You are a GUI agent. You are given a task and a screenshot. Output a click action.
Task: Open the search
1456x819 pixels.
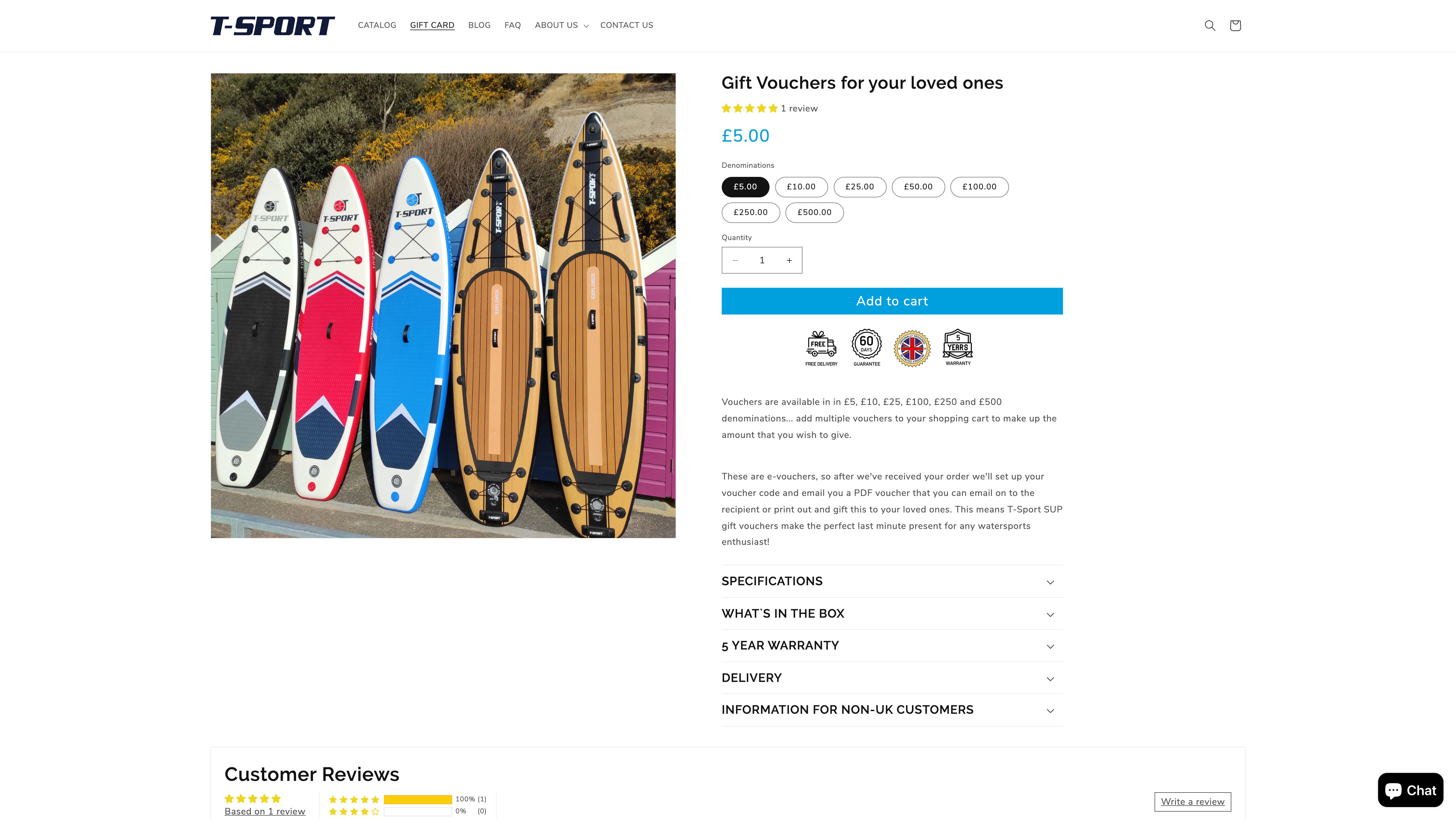(x=1209, y=25)
